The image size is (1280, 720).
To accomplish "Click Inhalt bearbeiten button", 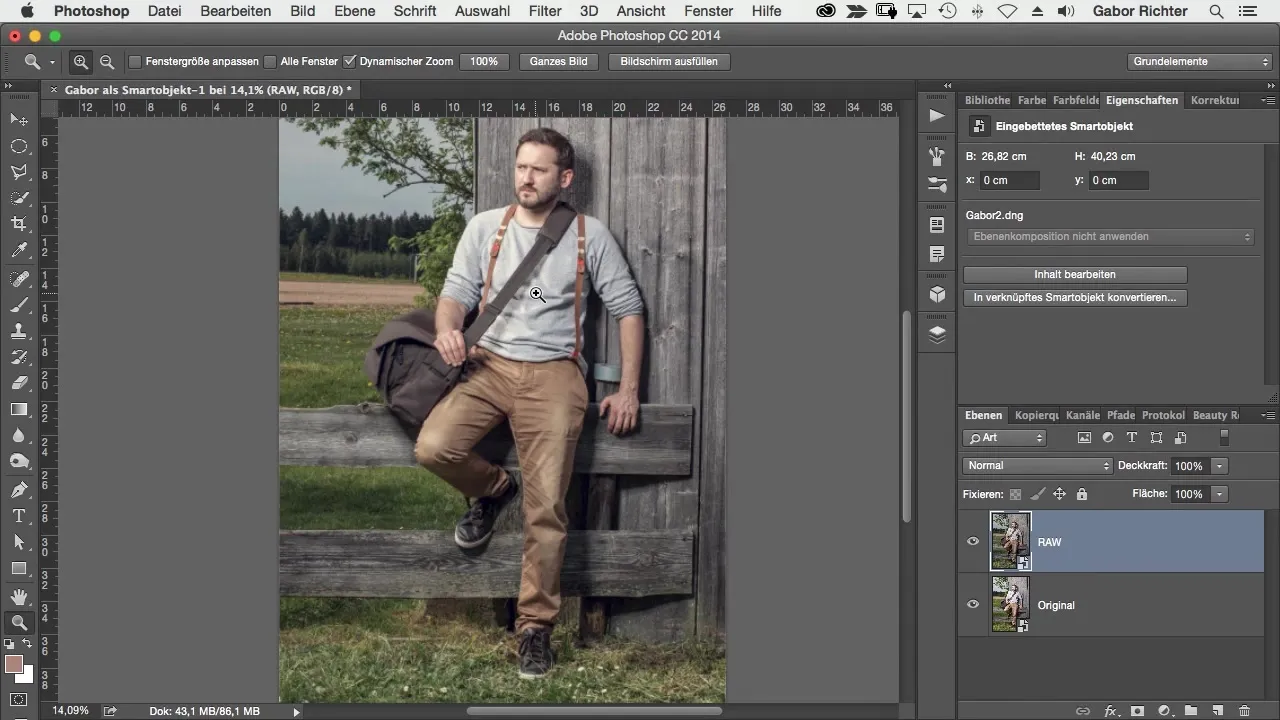I will pyautogui.click(x=1075, y=274).
